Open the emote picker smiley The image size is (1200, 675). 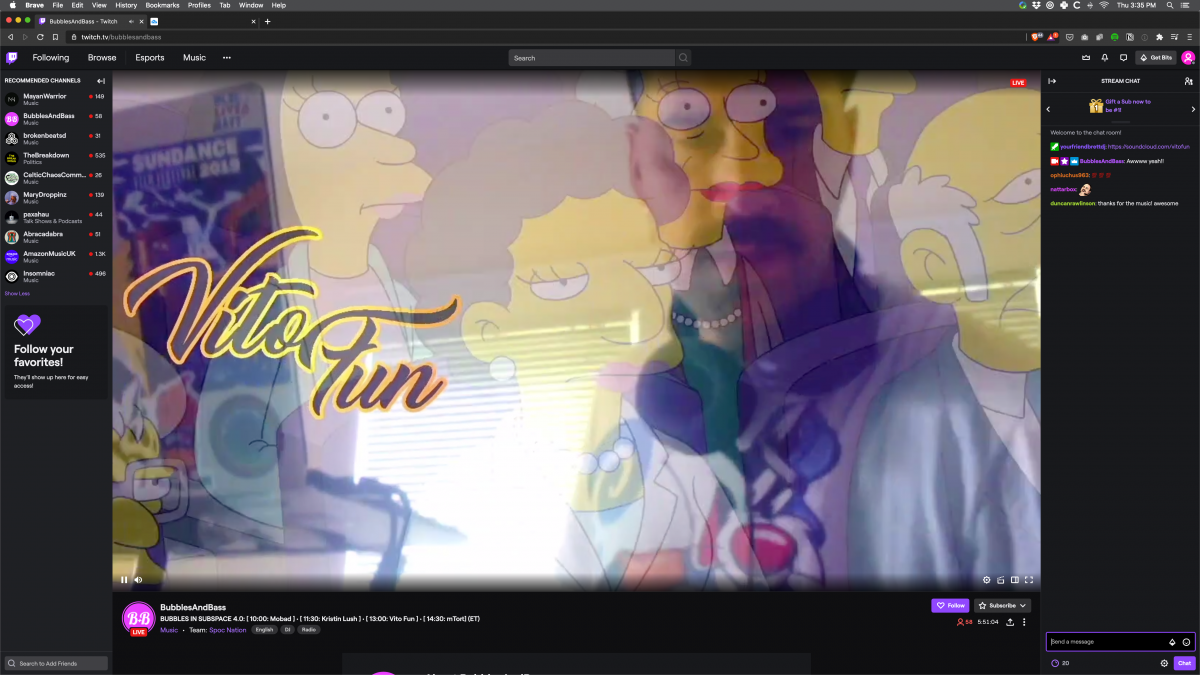tap(1186, 642)
